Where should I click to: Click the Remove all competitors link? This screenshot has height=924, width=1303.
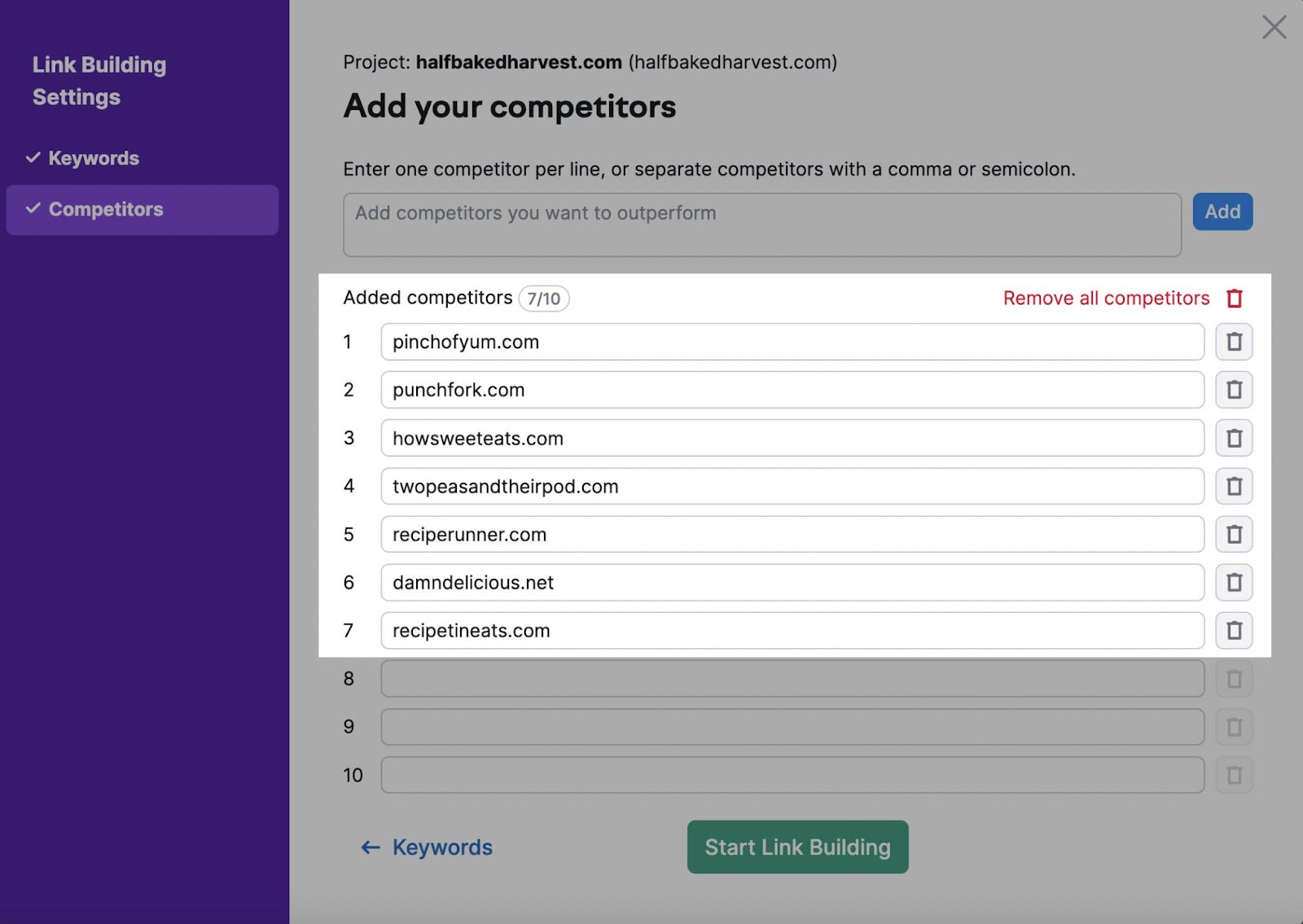[x=1104, y=298]
